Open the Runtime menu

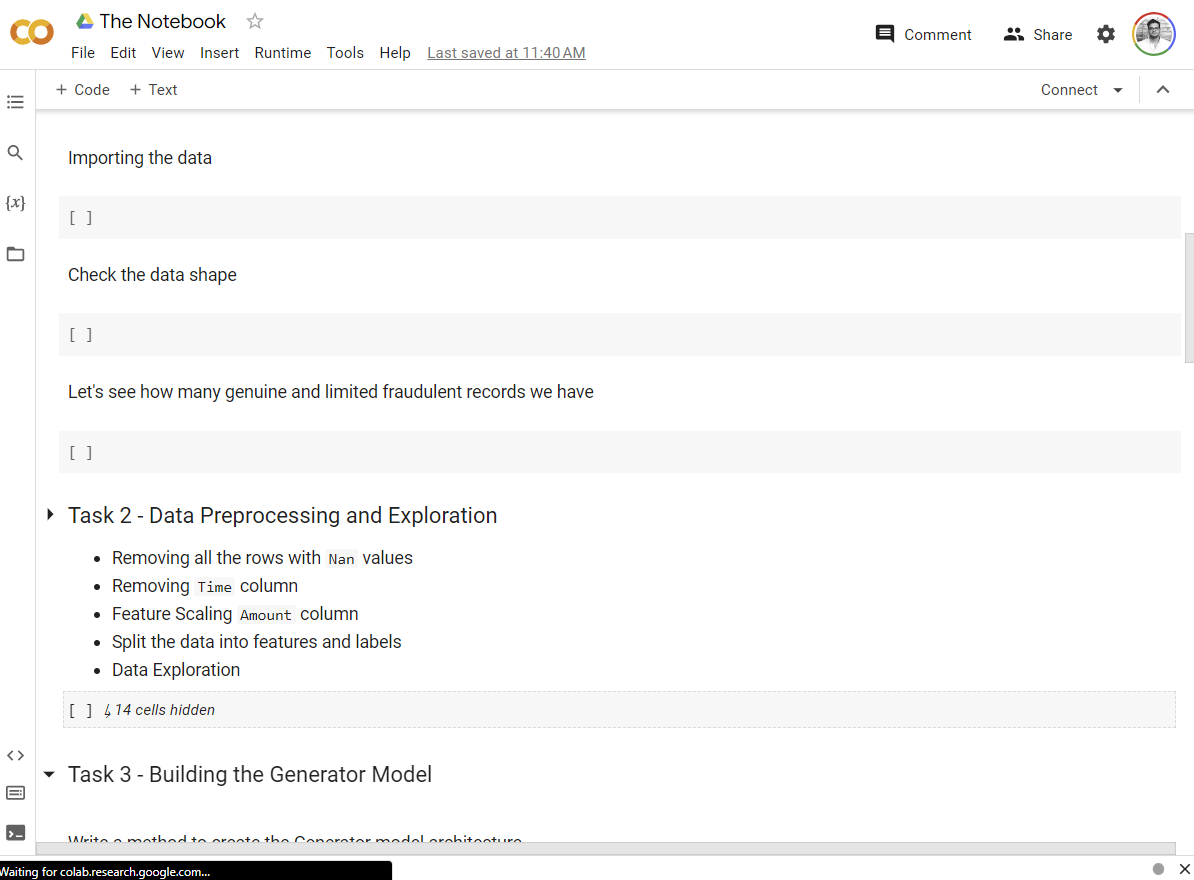[x=282, y=52]
